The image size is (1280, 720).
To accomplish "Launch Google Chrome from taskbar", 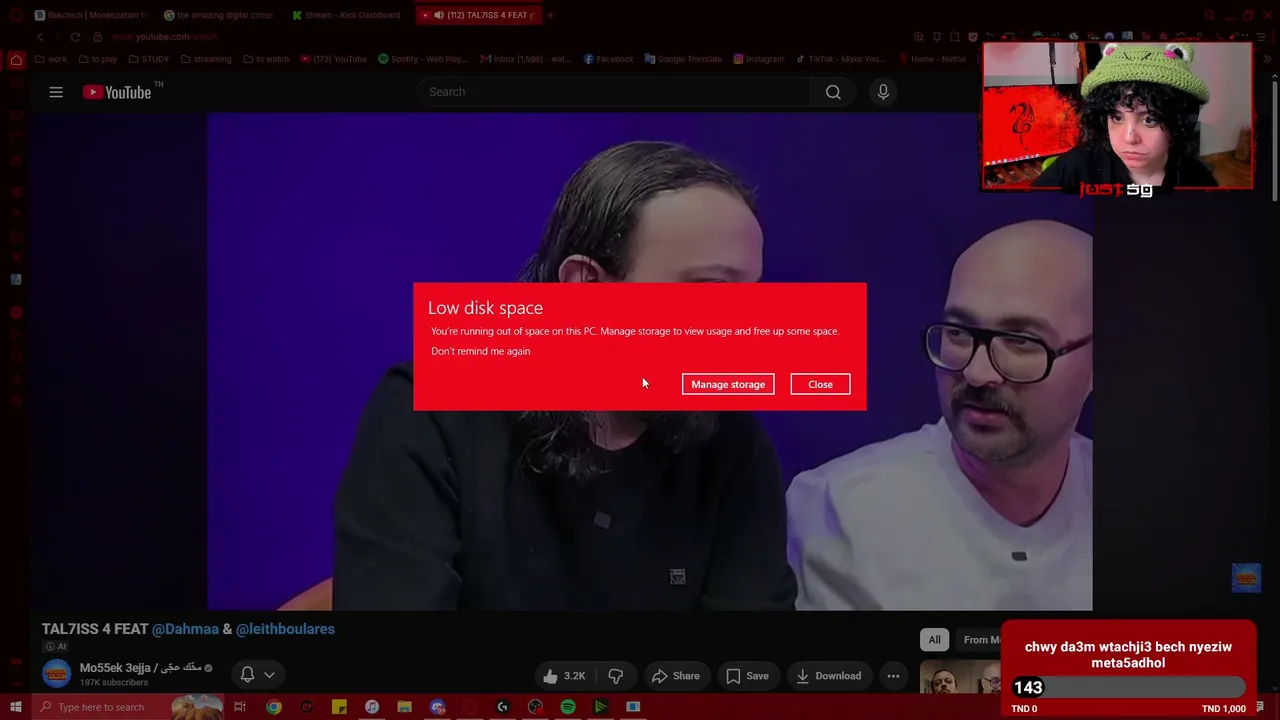I will [x=273, y=707].
